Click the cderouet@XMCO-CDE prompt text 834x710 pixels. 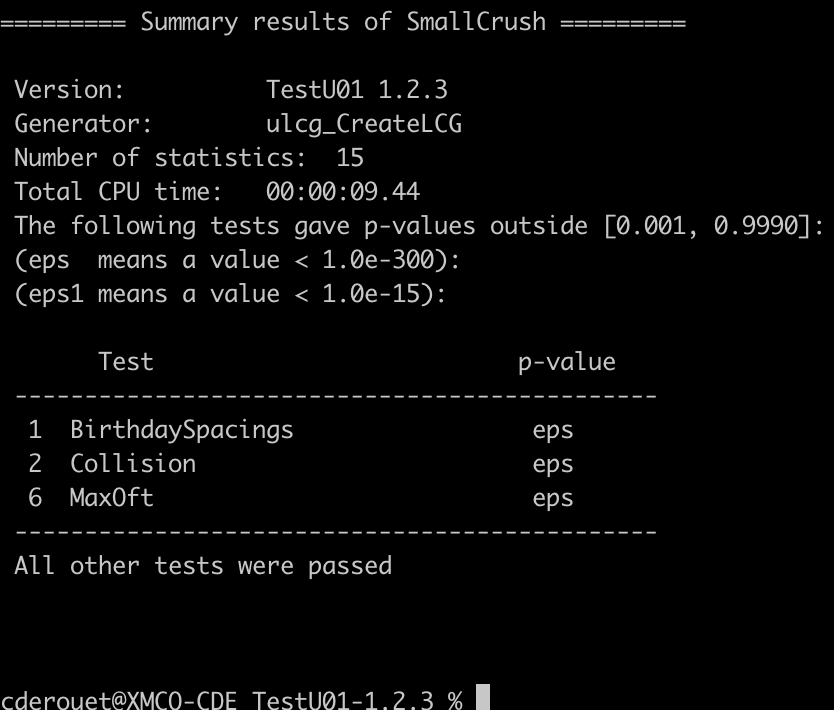(119, 699)
